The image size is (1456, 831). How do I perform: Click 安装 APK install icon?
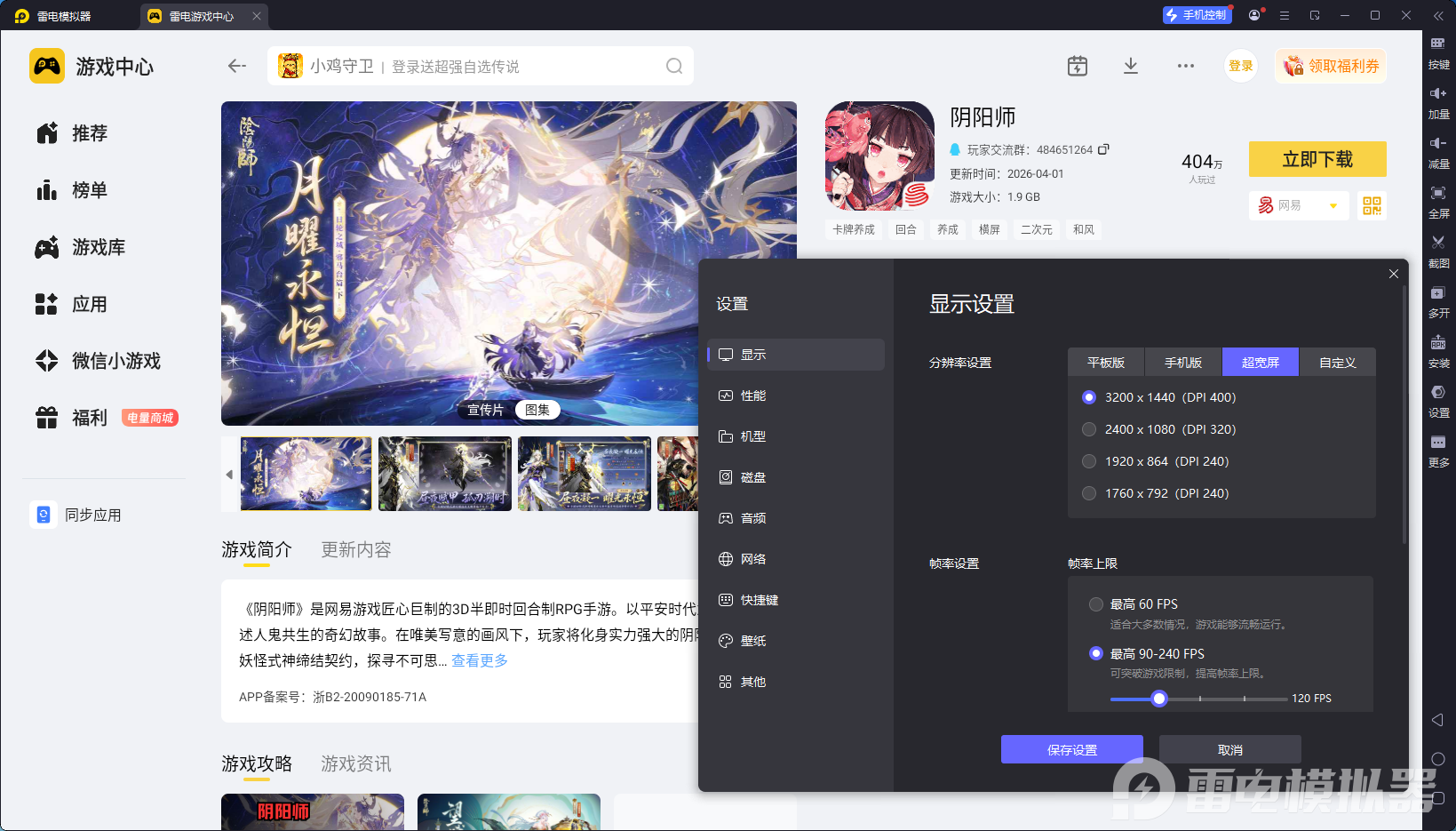(1438, 352)
